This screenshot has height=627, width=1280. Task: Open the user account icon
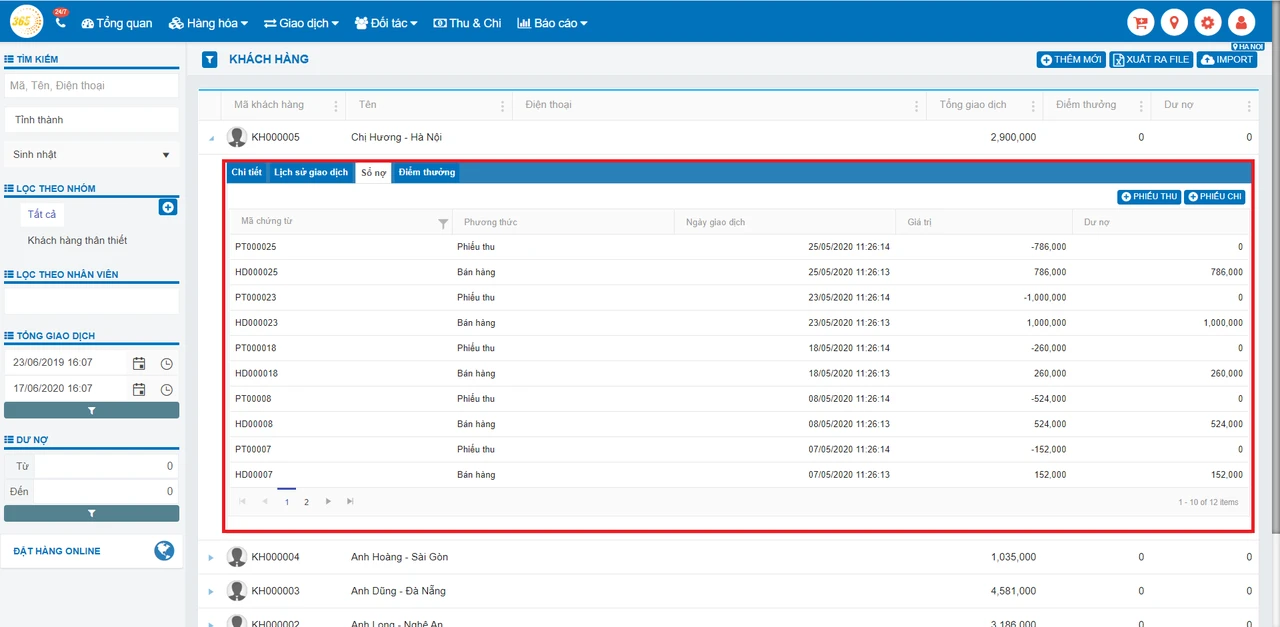point(1241,22)
